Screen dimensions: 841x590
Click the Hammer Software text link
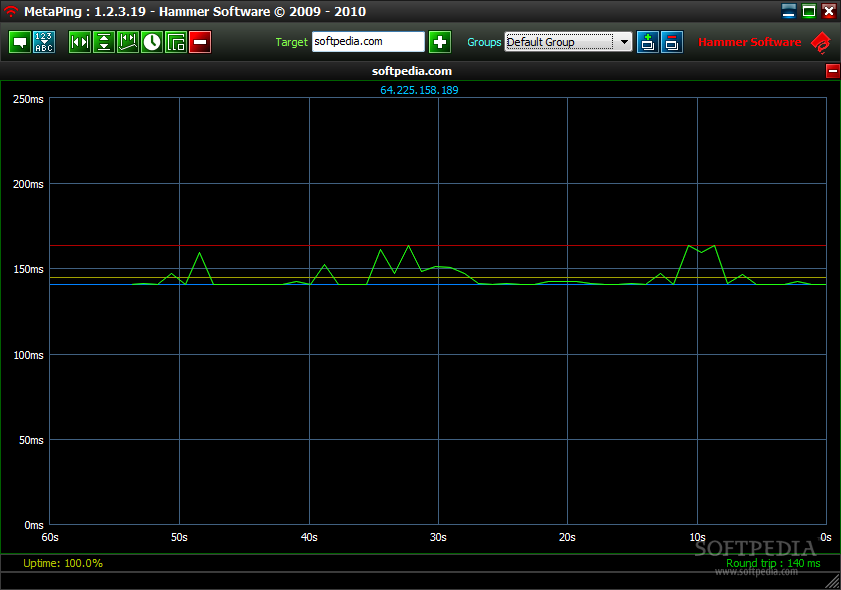click(x=749, y=42)
